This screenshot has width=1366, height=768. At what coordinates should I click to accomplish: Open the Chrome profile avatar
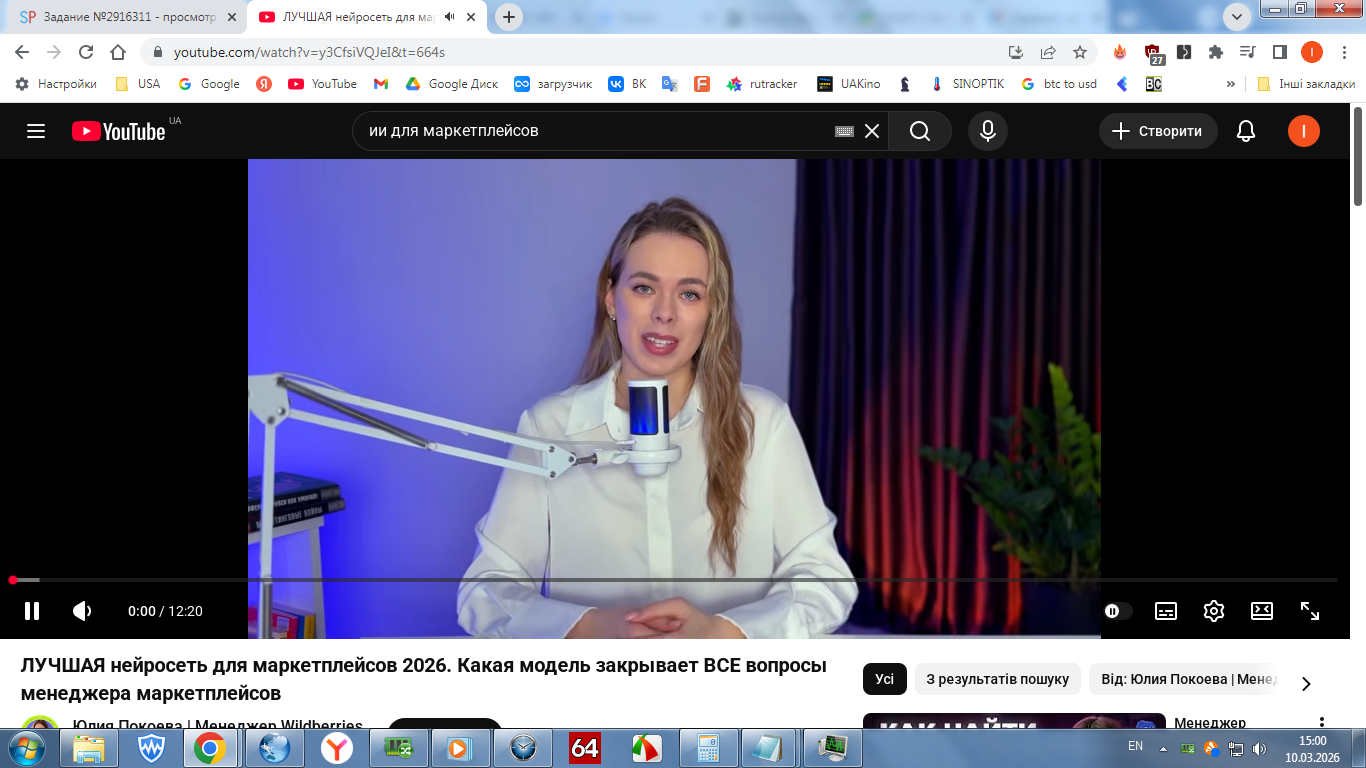[x=1312, y=52]
